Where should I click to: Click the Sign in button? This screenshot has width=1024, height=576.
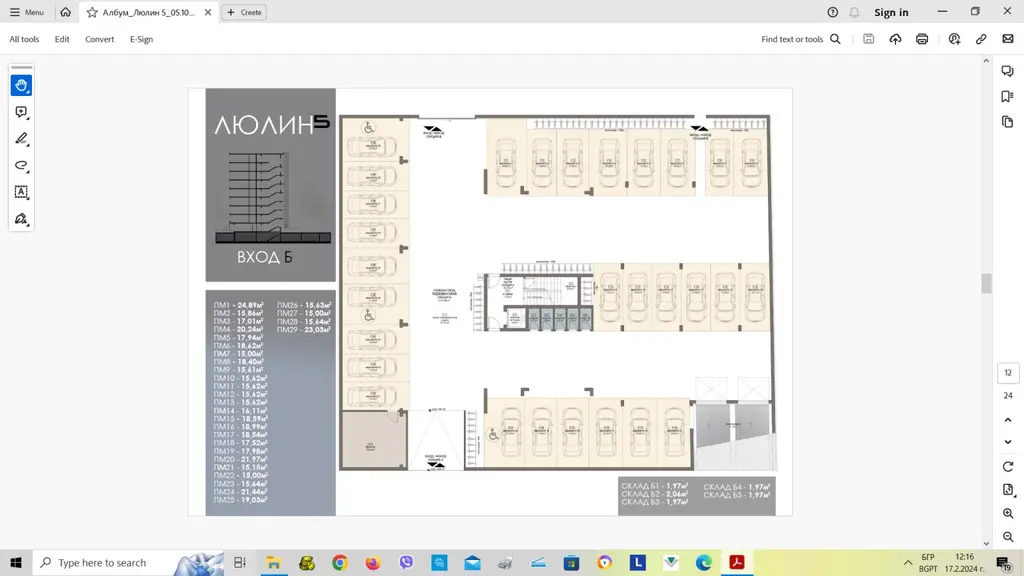[891, 13]
